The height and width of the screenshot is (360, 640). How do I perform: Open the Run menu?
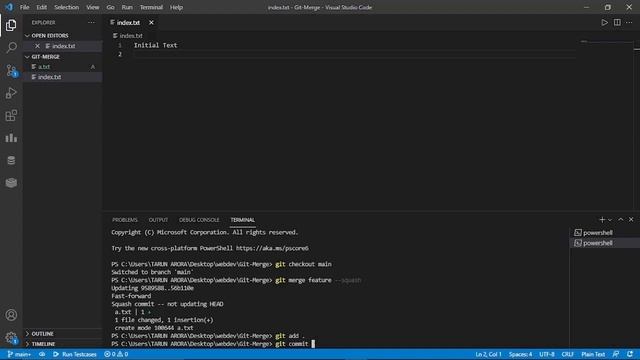pyautogui.click(x=127, y=7)
